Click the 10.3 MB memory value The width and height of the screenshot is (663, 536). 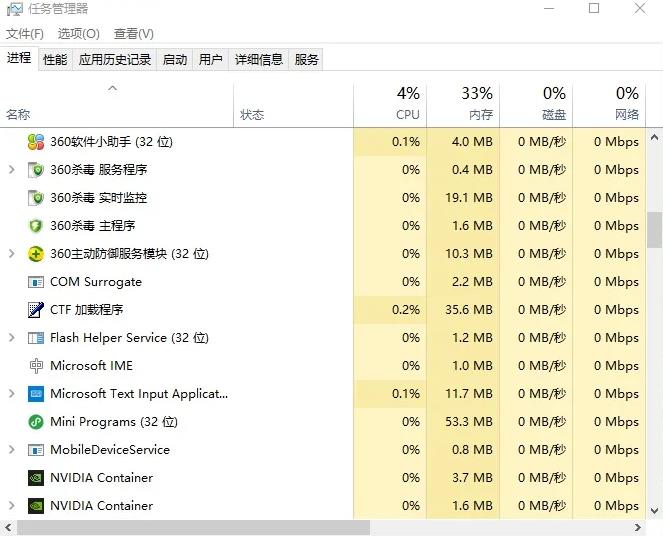(469, 254)
